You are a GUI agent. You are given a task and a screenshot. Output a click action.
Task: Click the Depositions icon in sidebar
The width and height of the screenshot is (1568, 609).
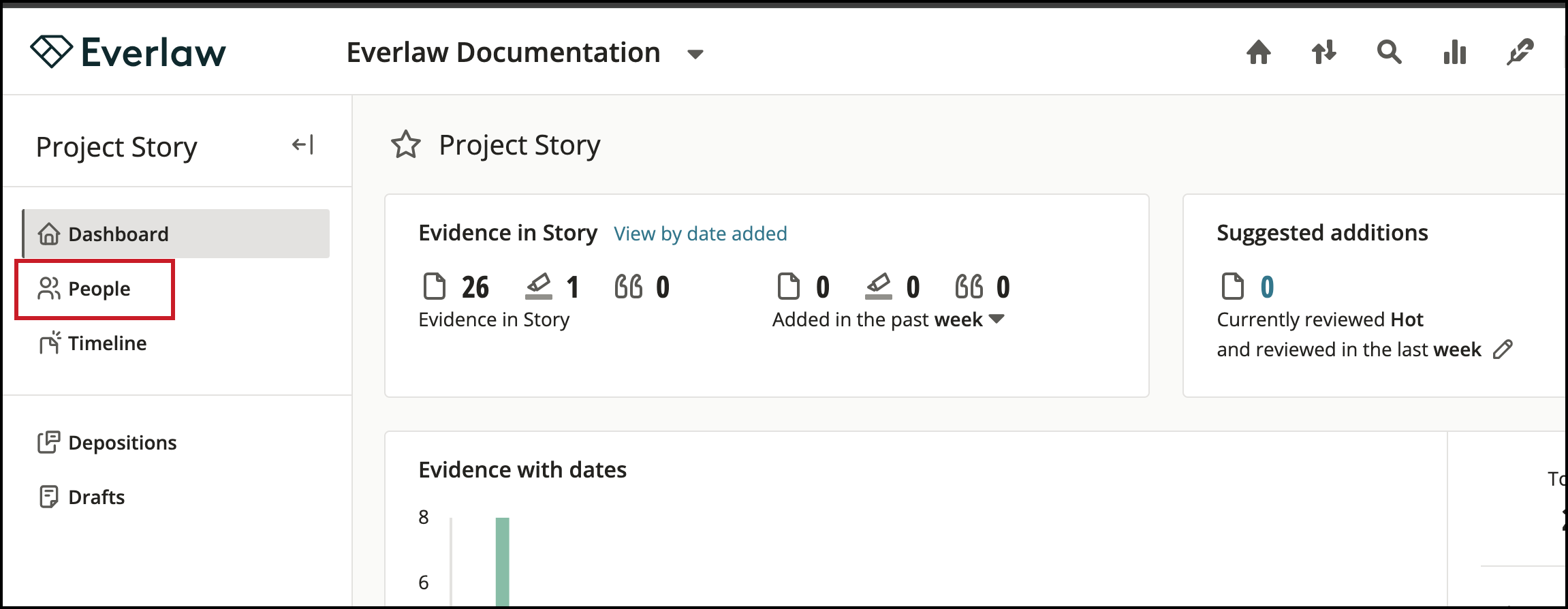click(49, 443)
